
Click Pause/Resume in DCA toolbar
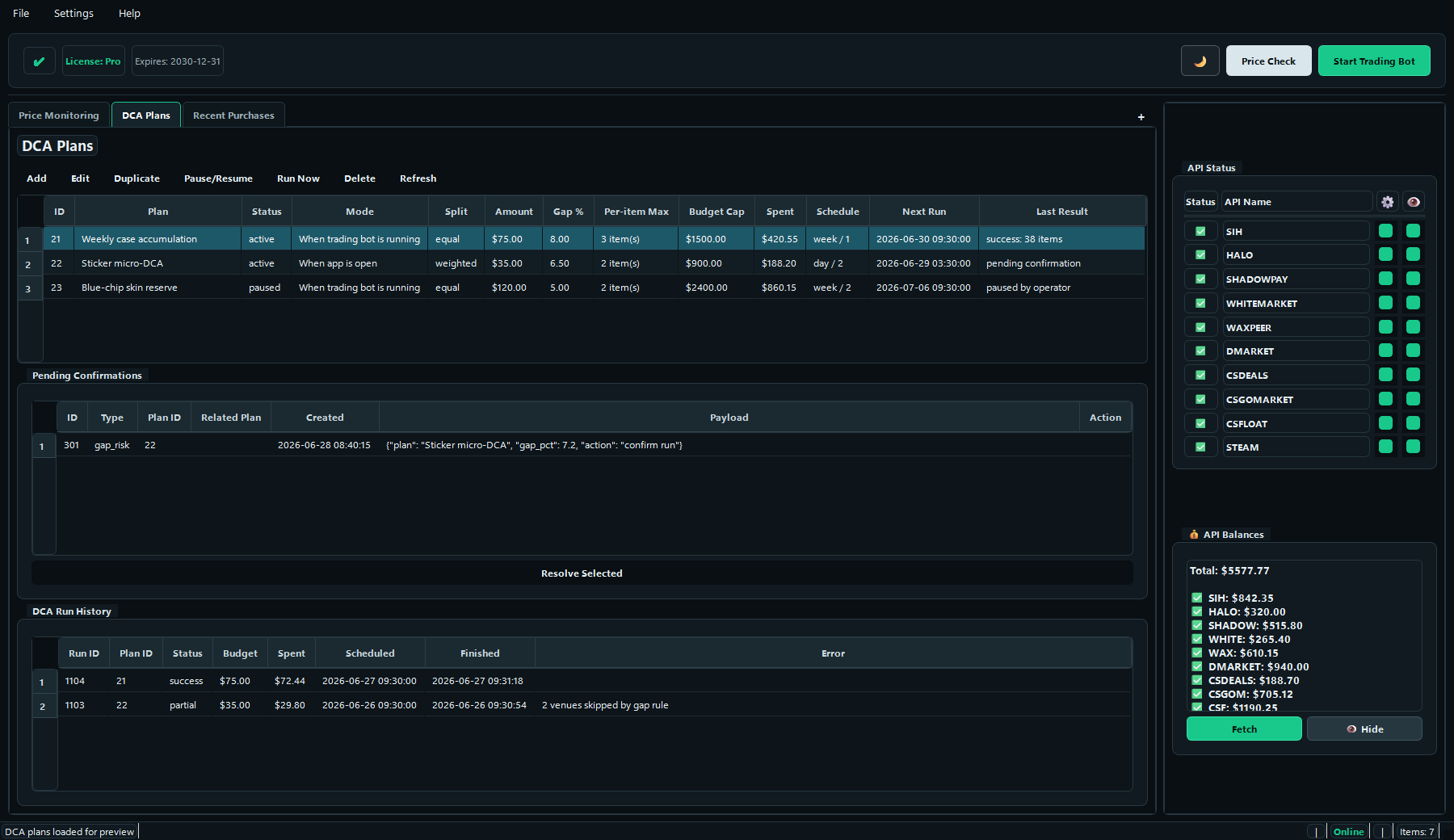pos(218,178)
